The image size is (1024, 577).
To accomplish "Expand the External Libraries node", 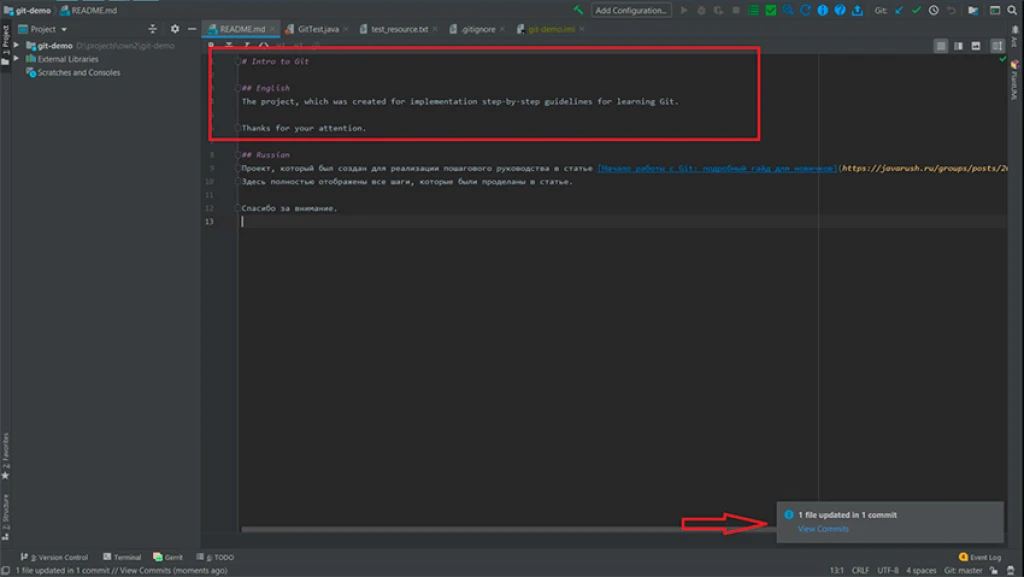I will (x=16, y=59).
